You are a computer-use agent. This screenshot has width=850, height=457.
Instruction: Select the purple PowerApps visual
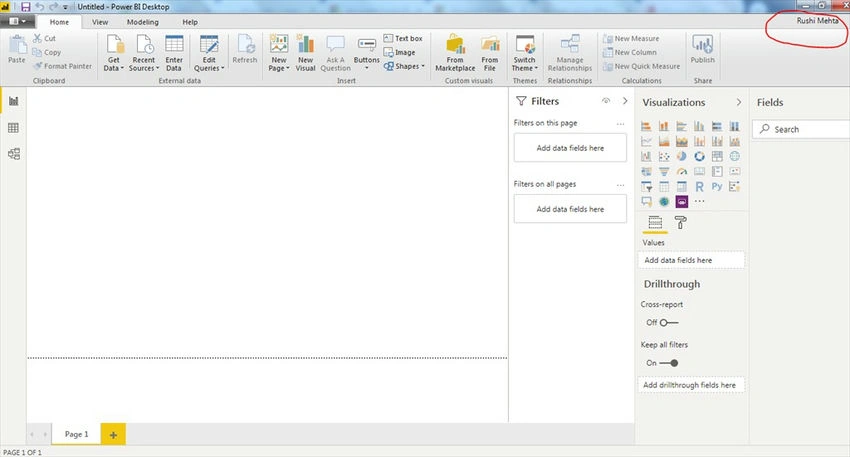pyautogui.click(x=681, y=202)
